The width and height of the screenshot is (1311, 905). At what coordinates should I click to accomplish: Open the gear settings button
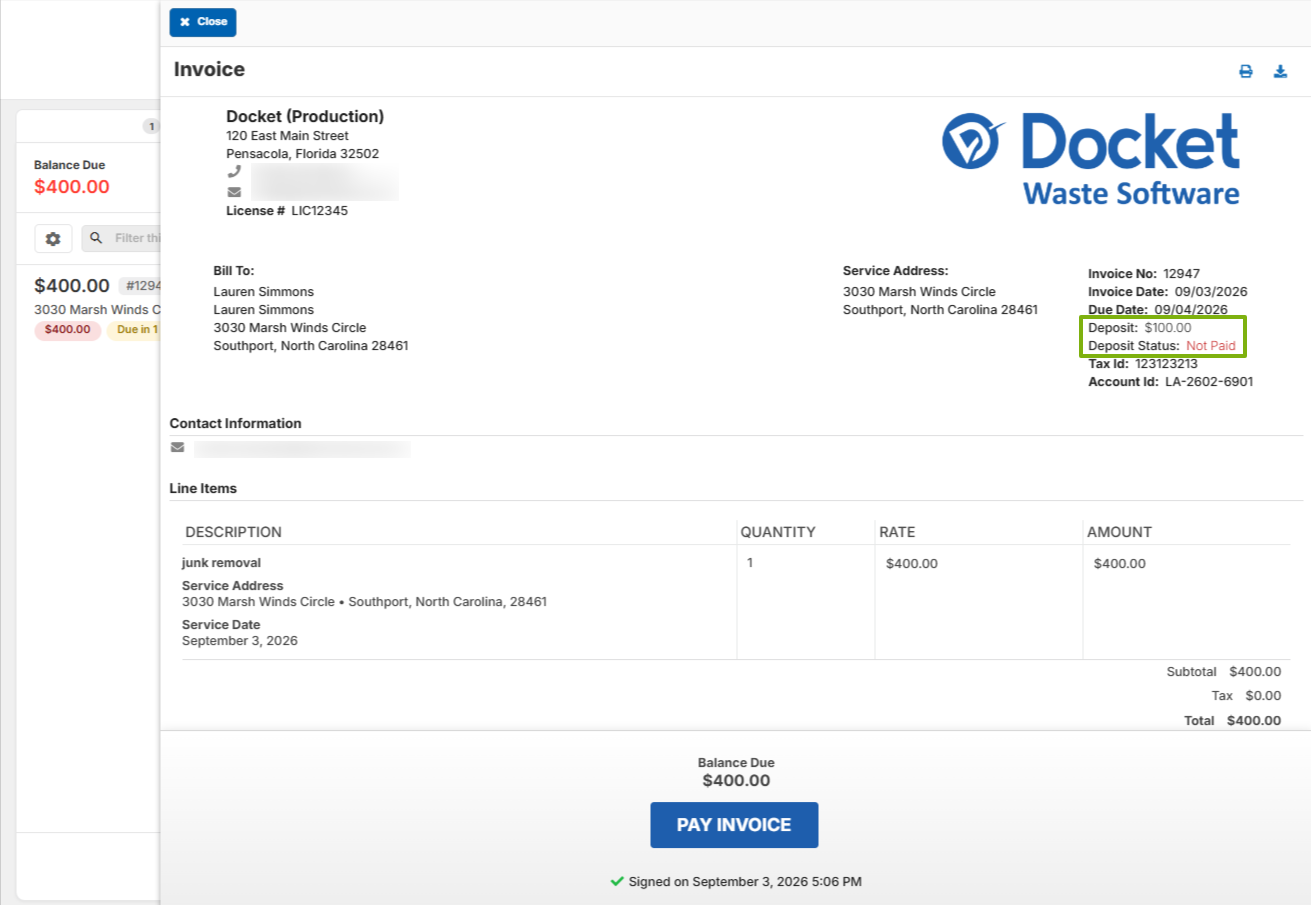(x=53, y=238)
